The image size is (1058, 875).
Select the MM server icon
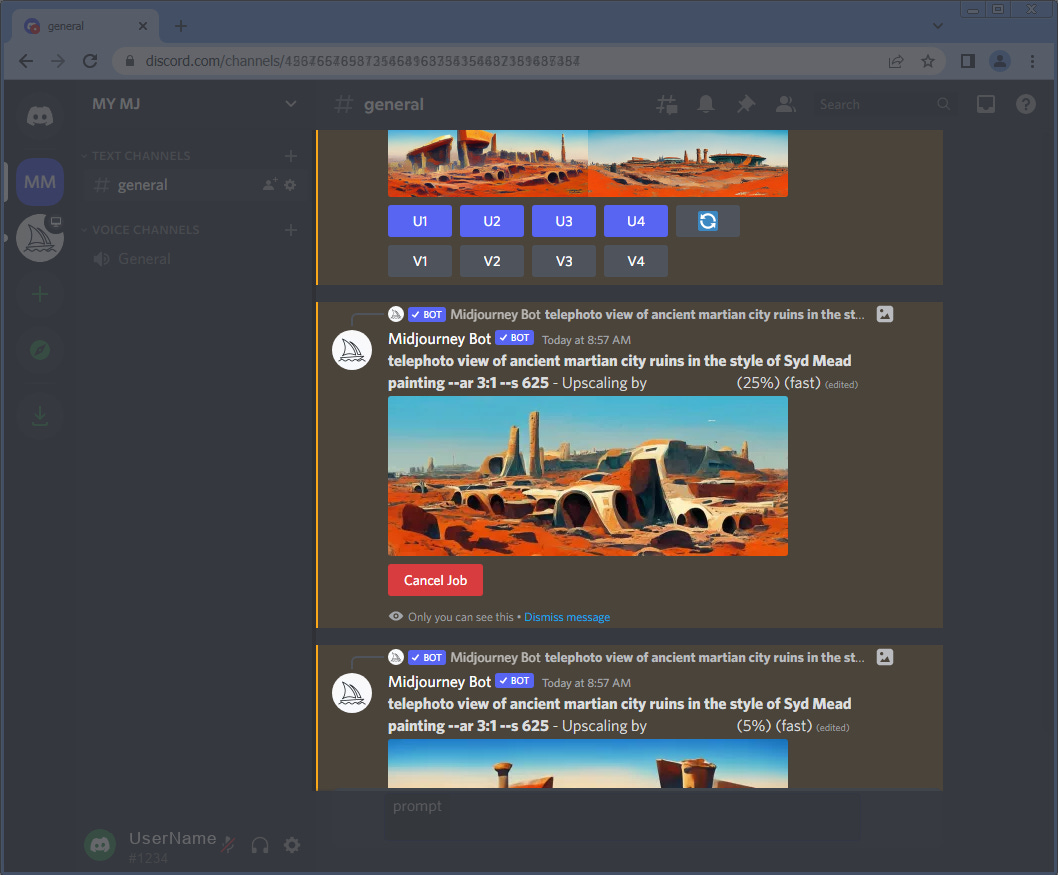coord(40,181)
